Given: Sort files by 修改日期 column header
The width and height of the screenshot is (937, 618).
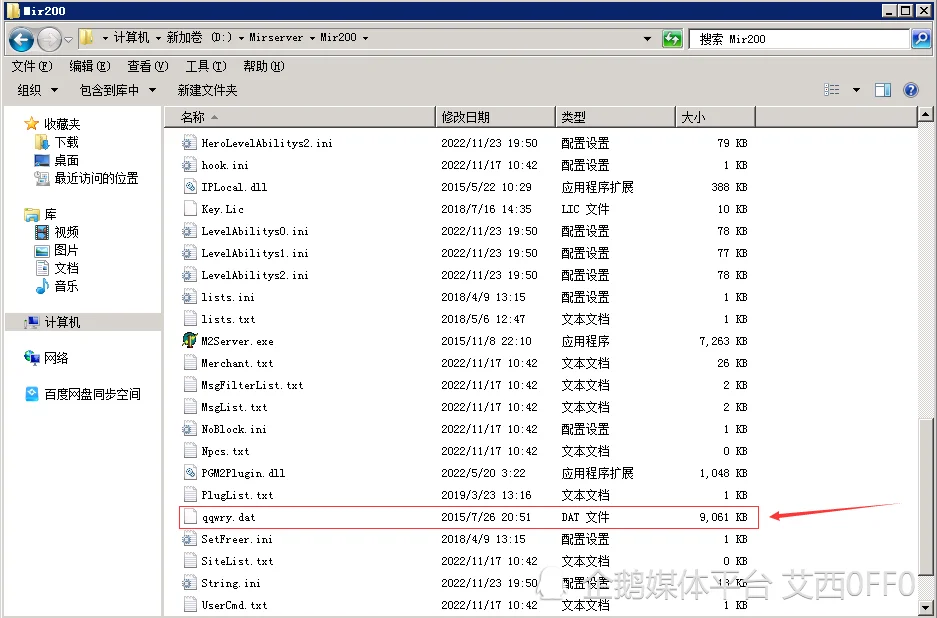Looking at the screenshot, I should point(466,117).
